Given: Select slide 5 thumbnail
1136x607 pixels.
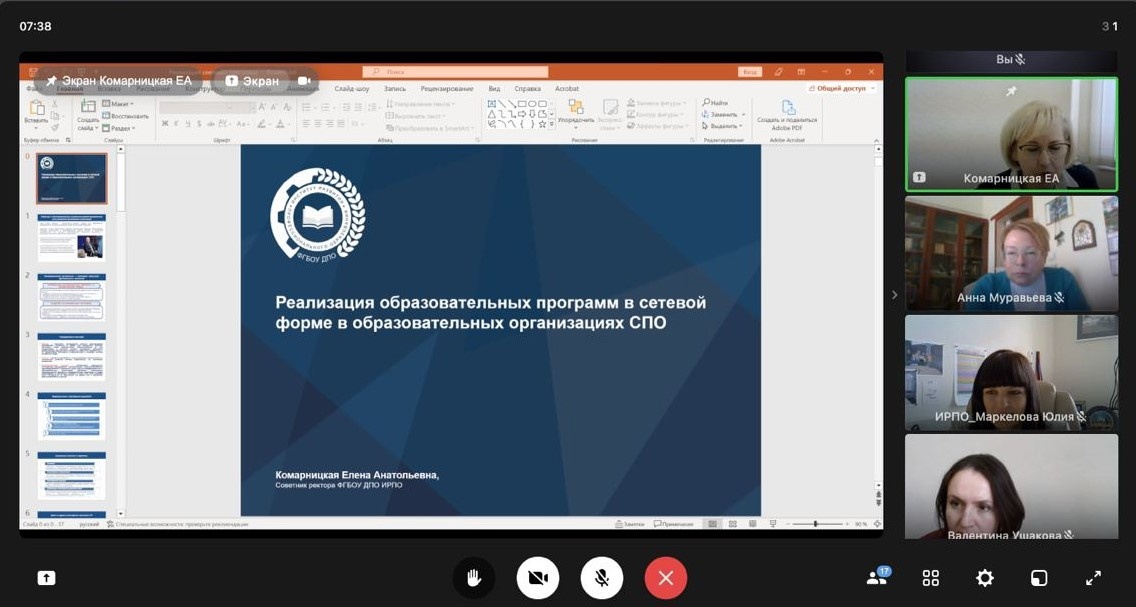Looking at the screenshot, I should 72,476.
